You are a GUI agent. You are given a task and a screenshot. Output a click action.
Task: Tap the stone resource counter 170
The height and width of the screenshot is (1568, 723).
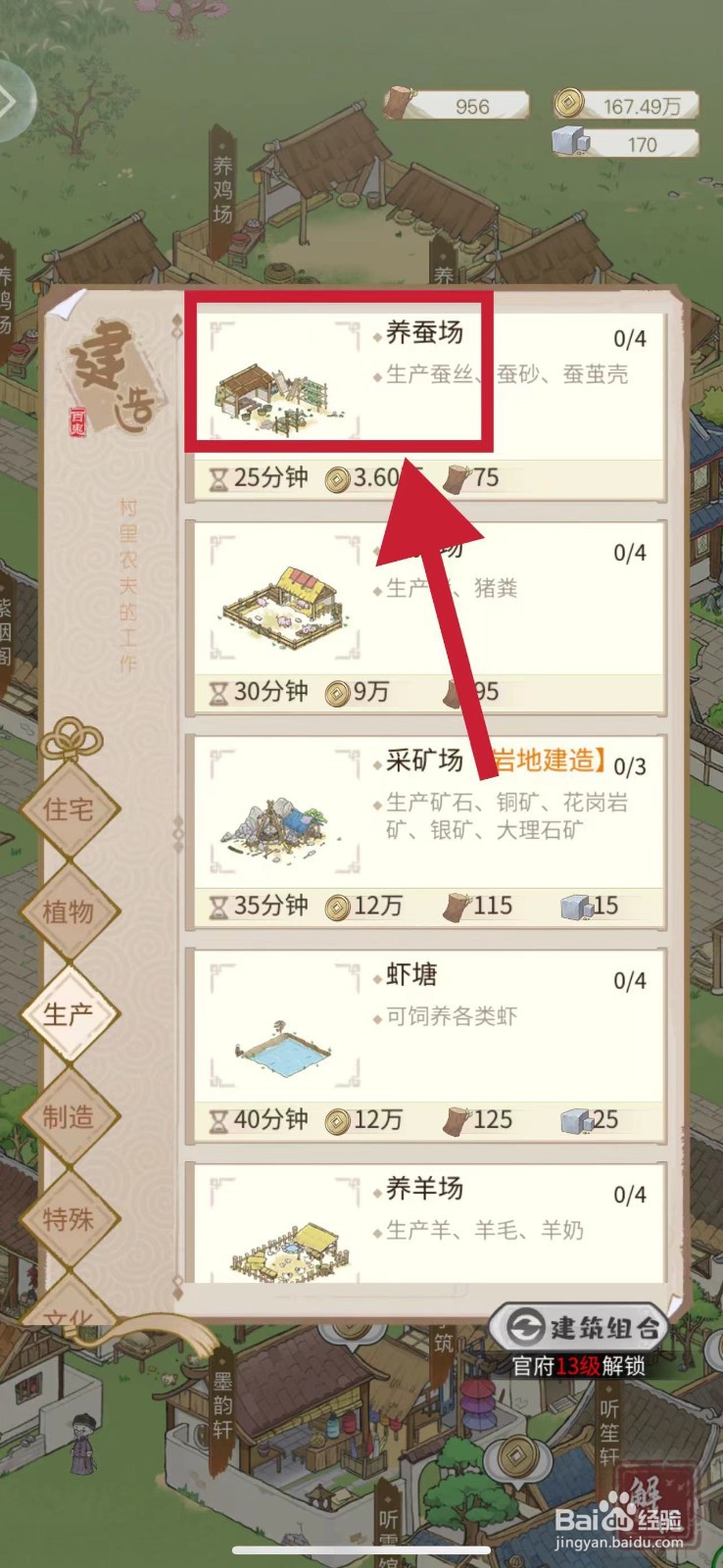(627, 143)
